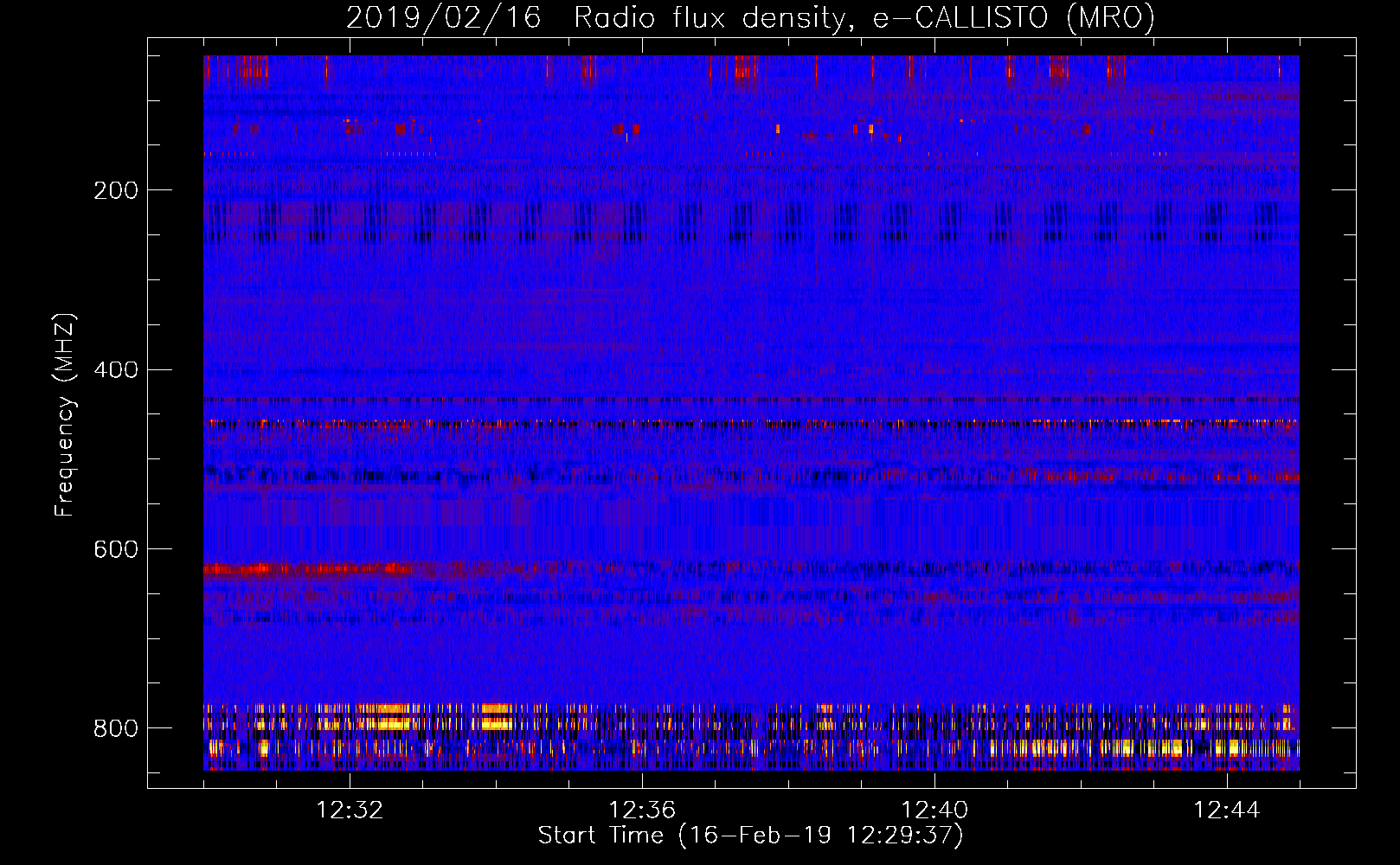Click the "Frequency (MHZ)" axis label
The height and width of the screenshot is (865, 1400).
[x=65, y=414]
